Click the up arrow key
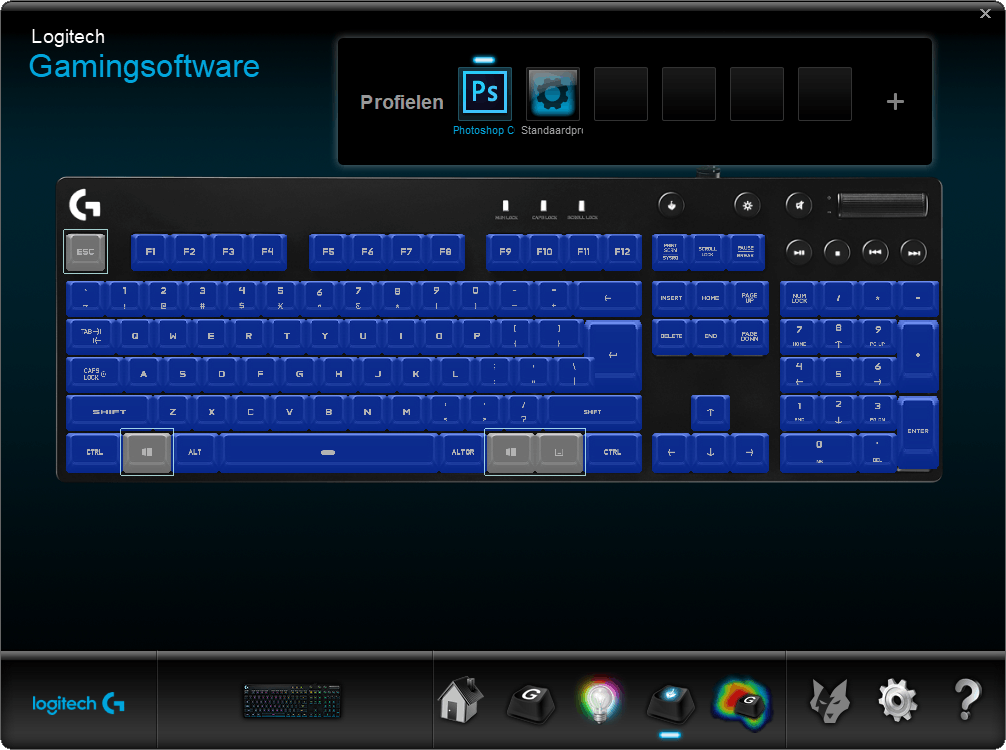 point(710,413)
